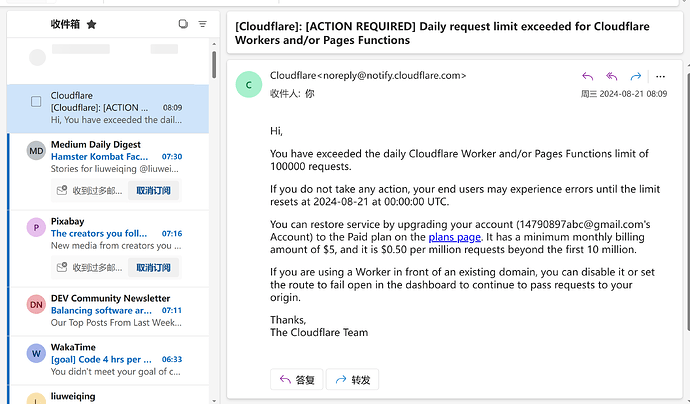
Task: Click the subscription icon under Medium email
Action: (x=62, y=191)
